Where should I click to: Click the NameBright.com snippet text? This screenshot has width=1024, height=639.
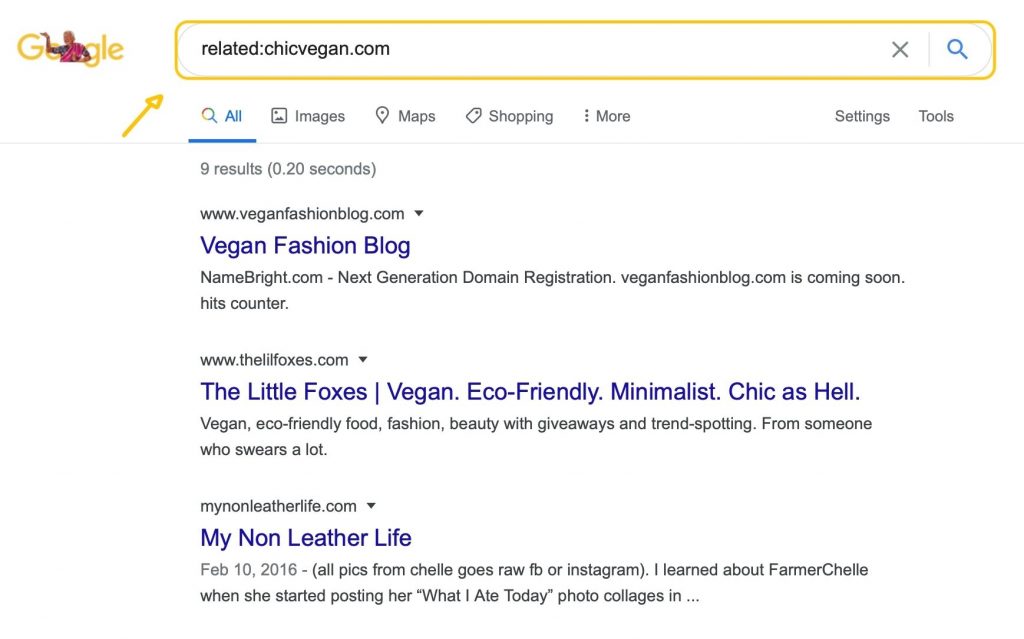(x=552, y=290)
